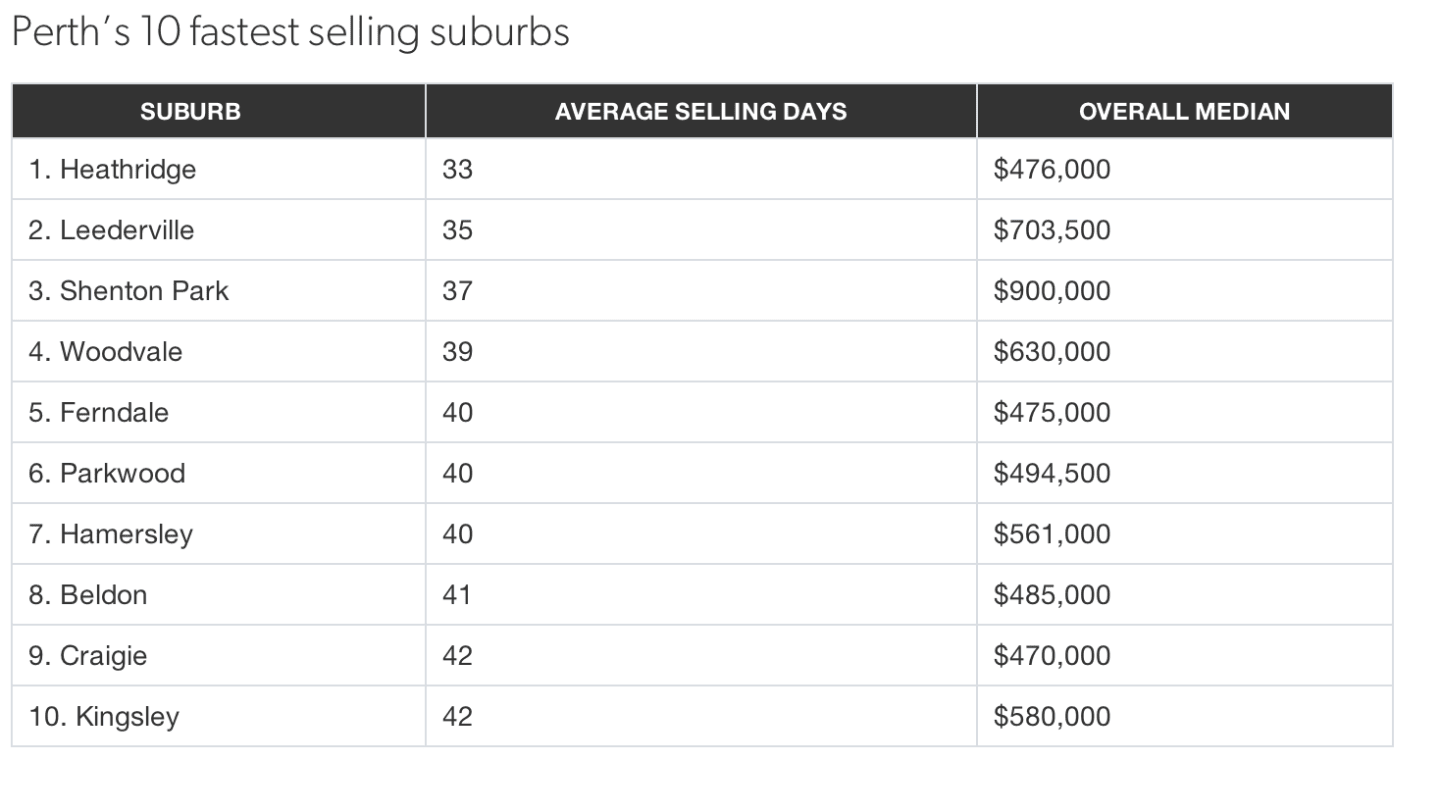Image resolution: width=1440 pixels, height=812 pixels.
Task: Select the Craigie suburb cell
Action: tap(87, 656)
